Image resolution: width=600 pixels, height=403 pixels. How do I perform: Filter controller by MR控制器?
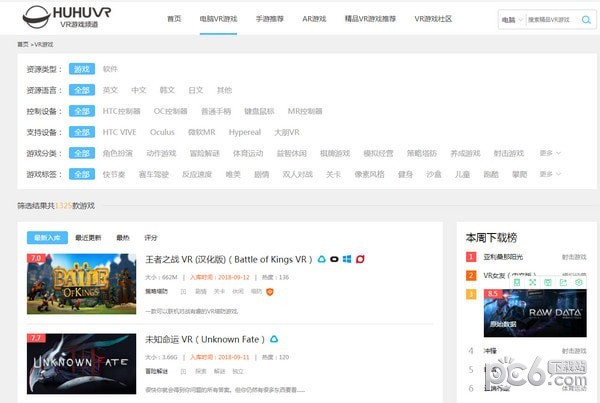pyautogui.click(x=305, y=111)
